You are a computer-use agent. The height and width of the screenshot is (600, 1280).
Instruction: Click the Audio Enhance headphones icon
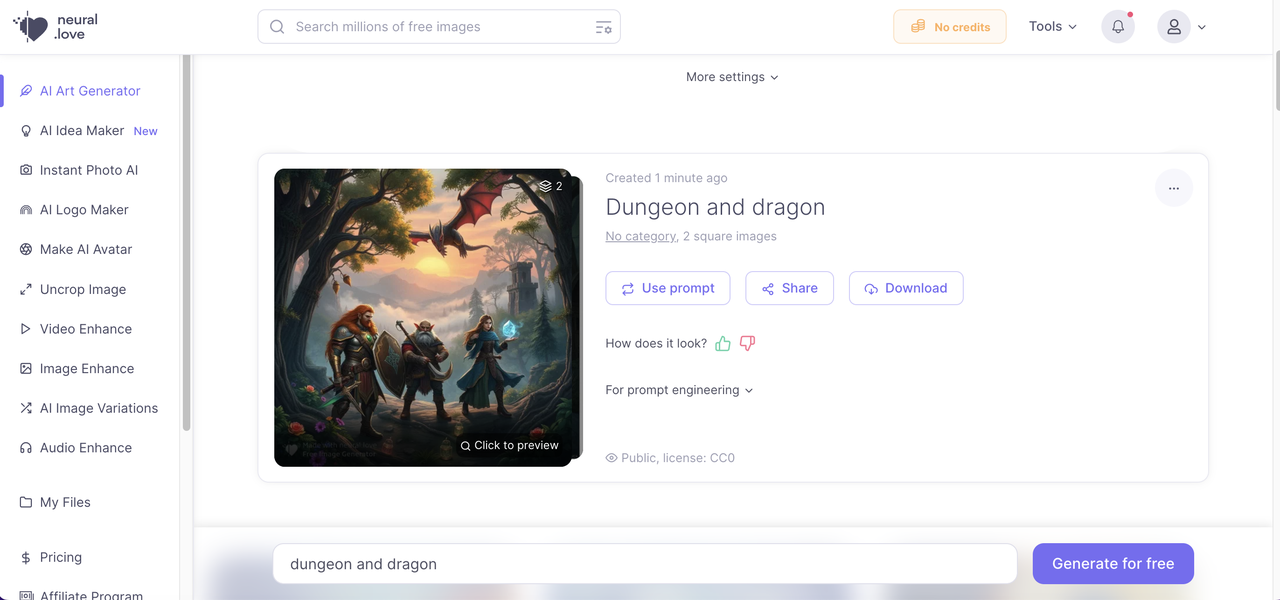point(26,448)
